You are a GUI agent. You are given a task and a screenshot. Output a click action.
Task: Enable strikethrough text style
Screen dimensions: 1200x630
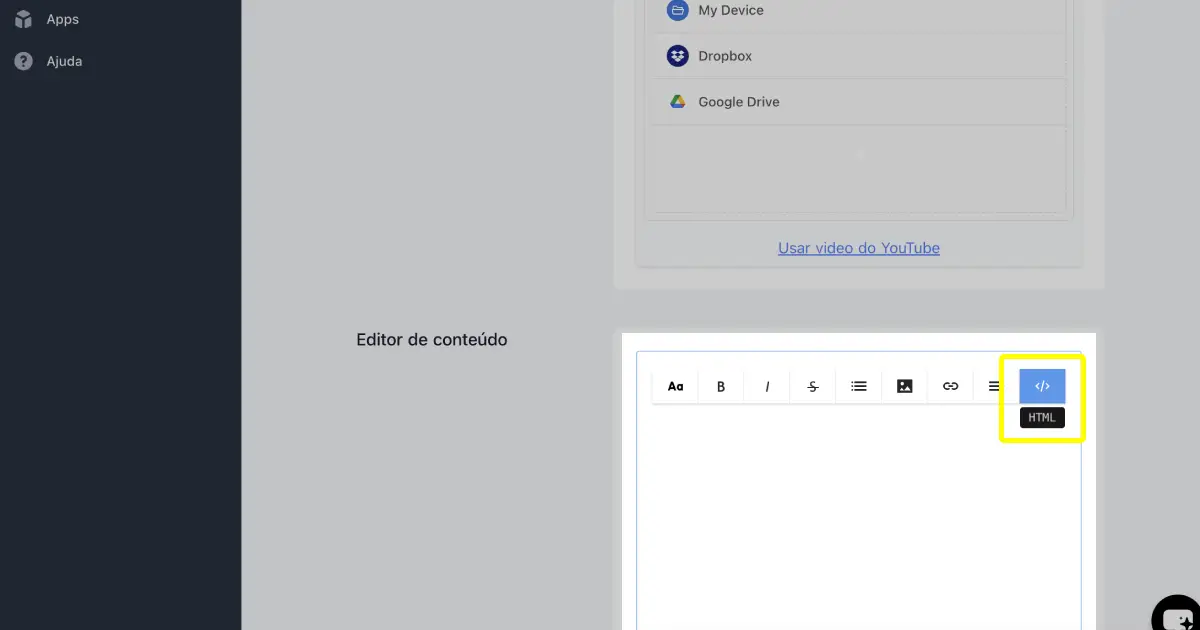pyautogui.click(x=812, y=385)
